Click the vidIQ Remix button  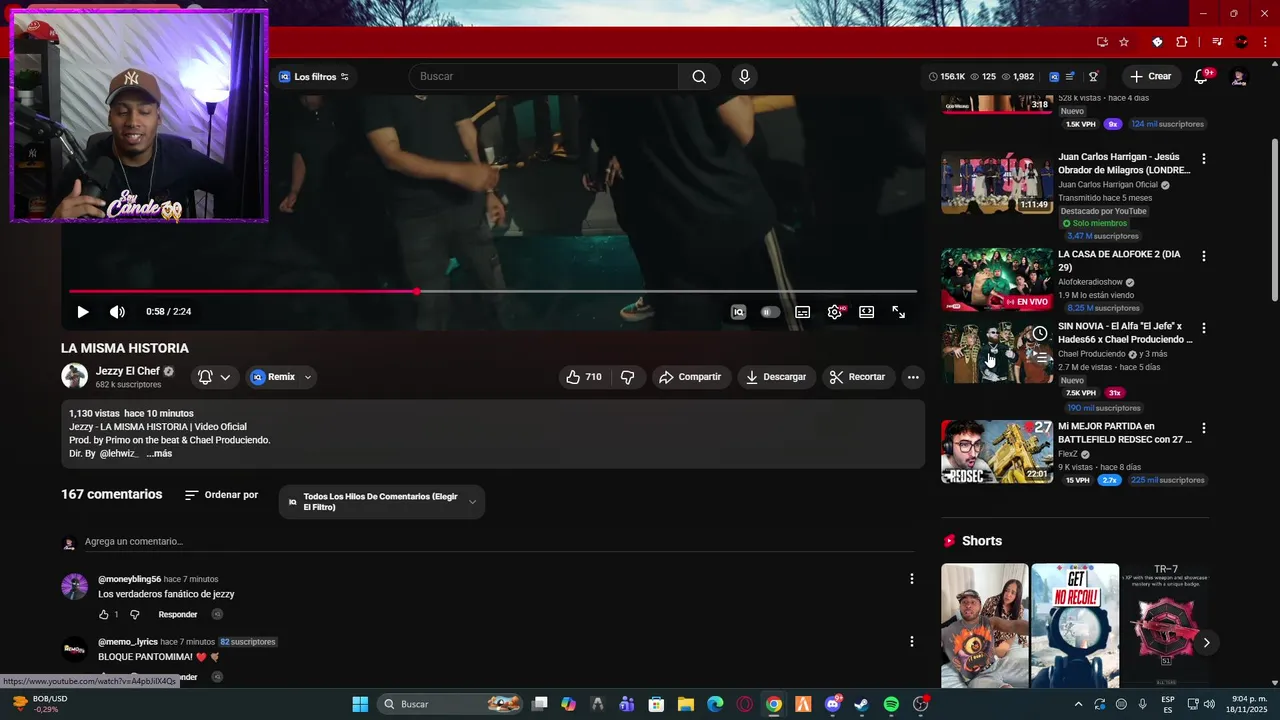point(273,377)
